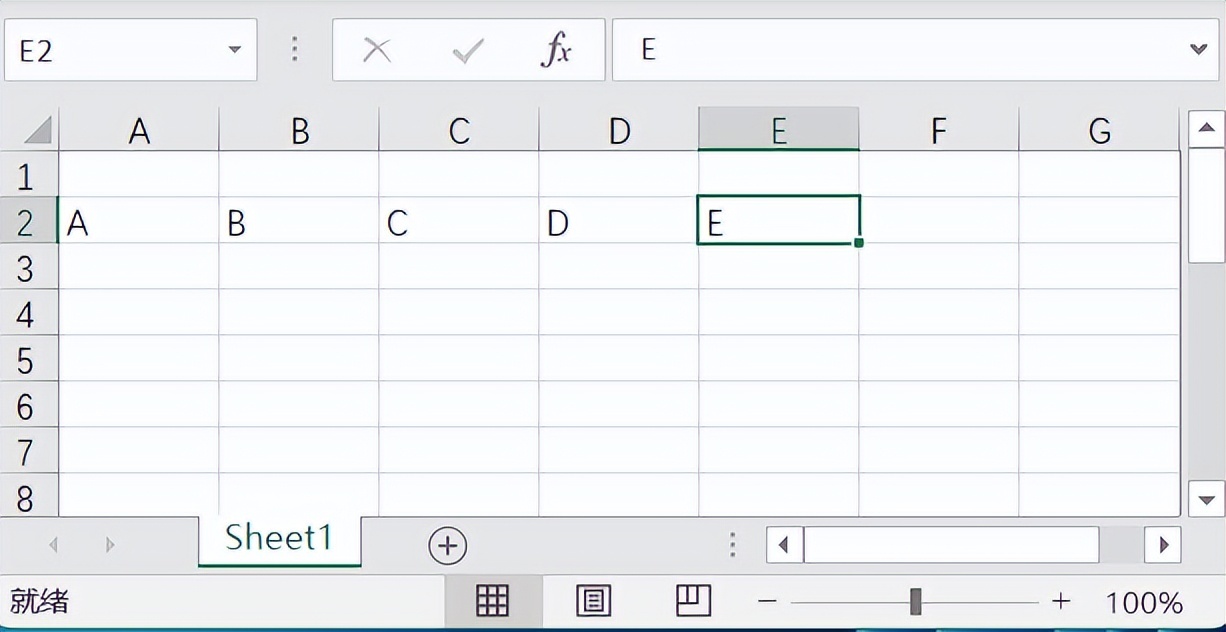Click the Select All corner triangle

37,130
